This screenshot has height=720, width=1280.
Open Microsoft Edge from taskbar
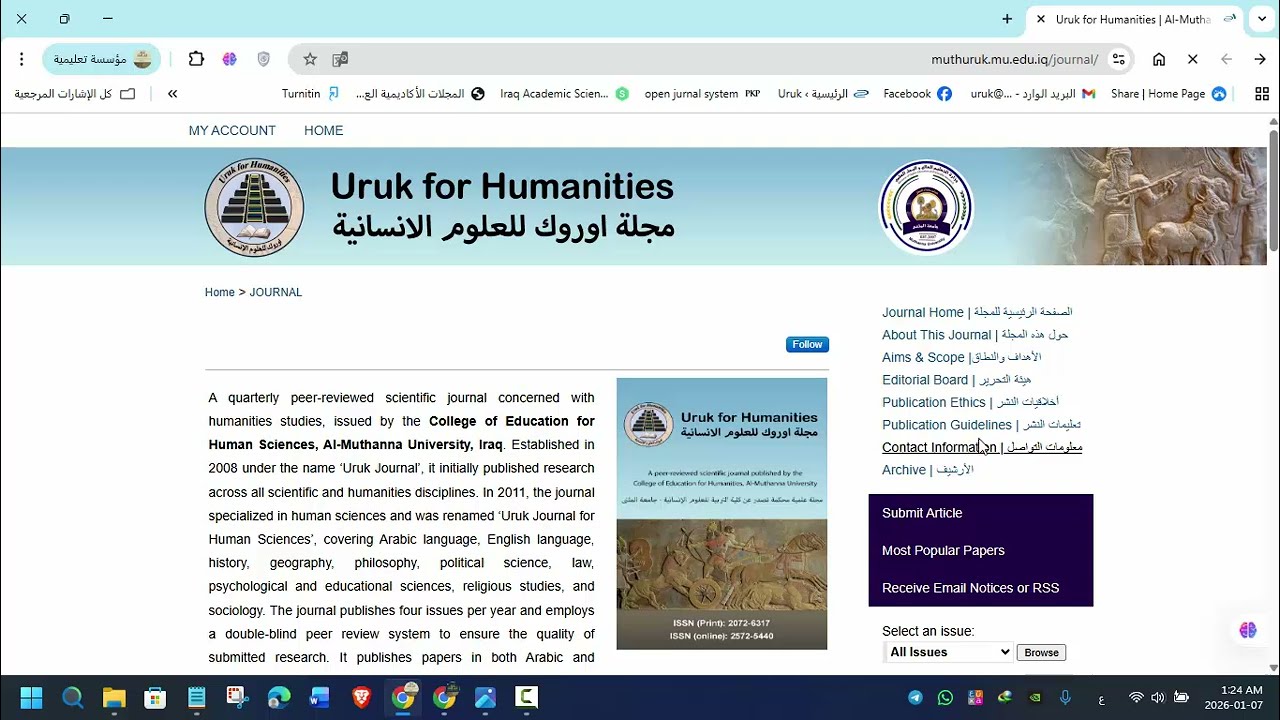pyautogui.click(x=279, y=697)
